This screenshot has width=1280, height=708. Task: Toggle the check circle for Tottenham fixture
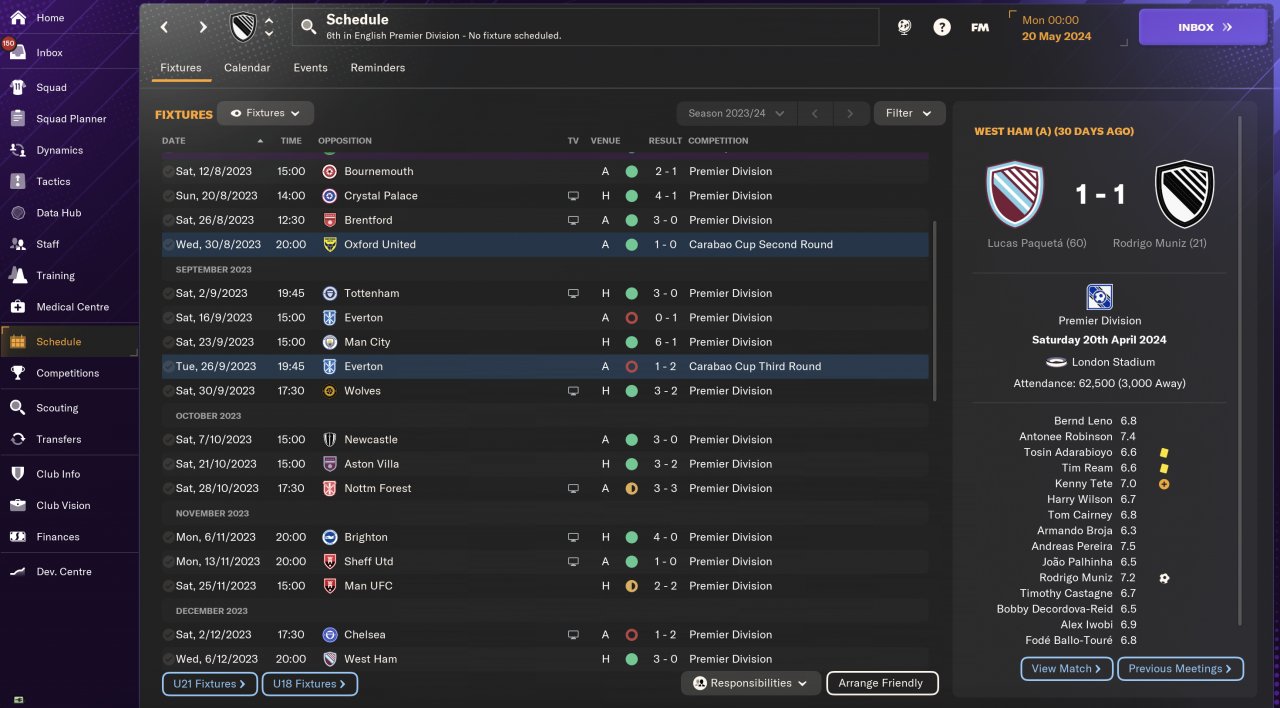tap(168, 294)
